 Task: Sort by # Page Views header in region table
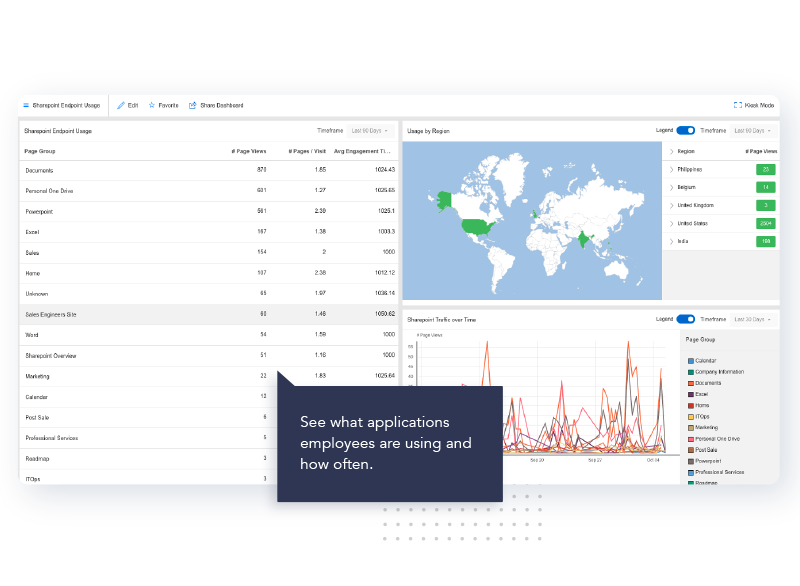(761, 151)
